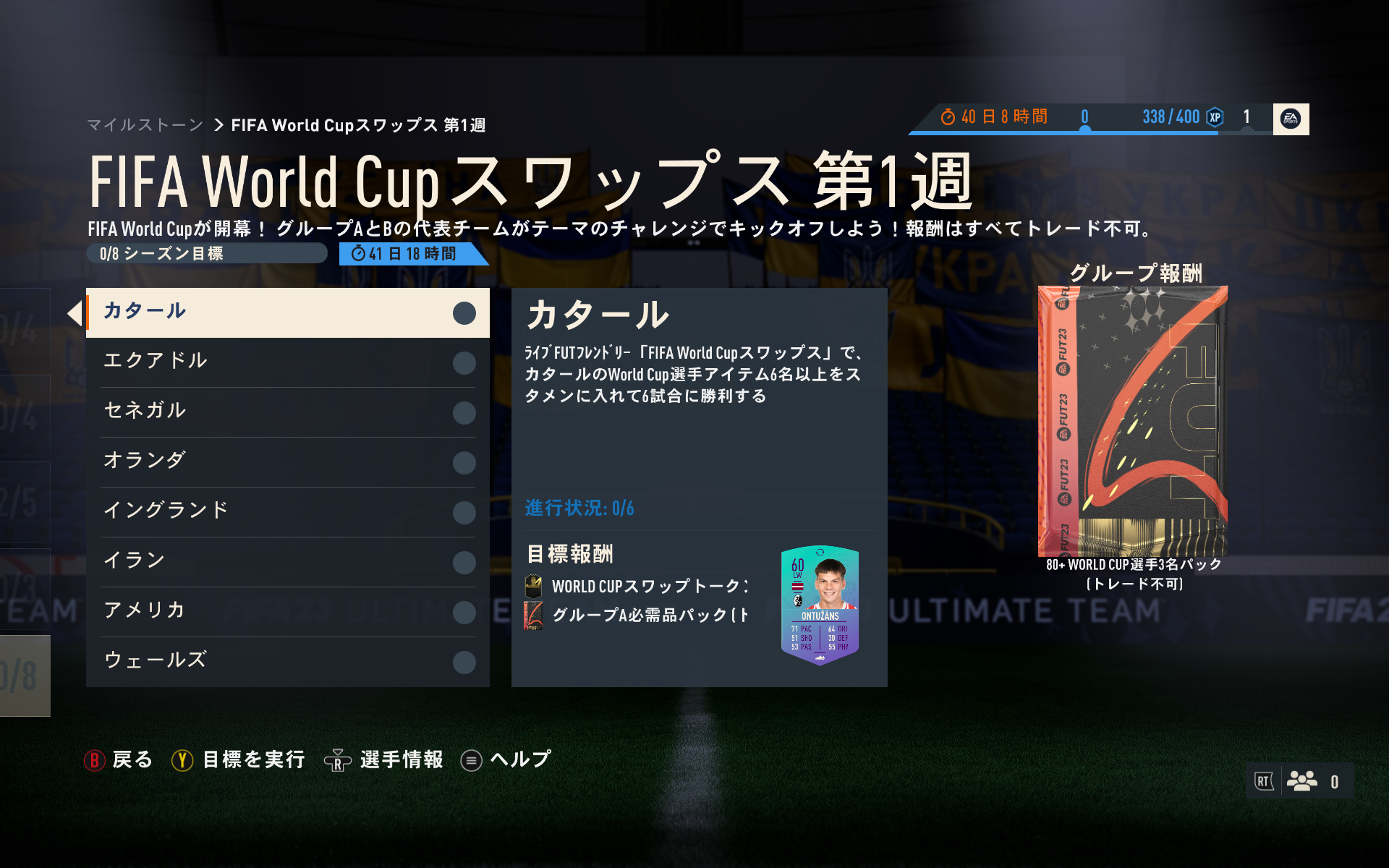Click the XP badge icon
Viewport: 1389px width, 868px height.
tap(1215, 117)
